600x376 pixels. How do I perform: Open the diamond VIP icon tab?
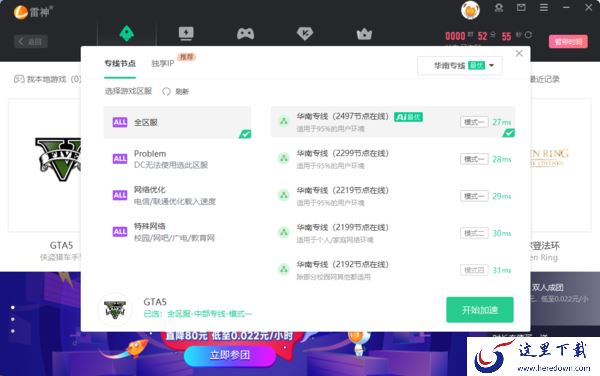305,34
